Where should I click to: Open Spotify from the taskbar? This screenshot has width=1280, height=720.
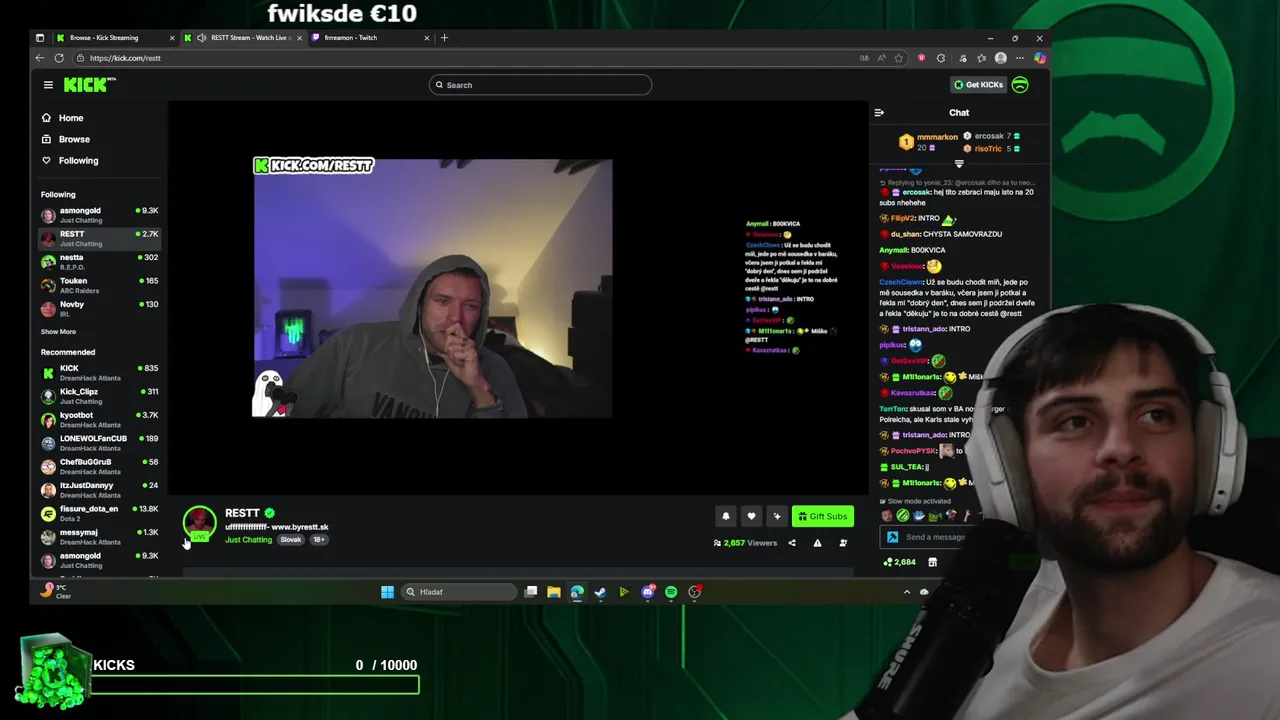coord(671,592)
